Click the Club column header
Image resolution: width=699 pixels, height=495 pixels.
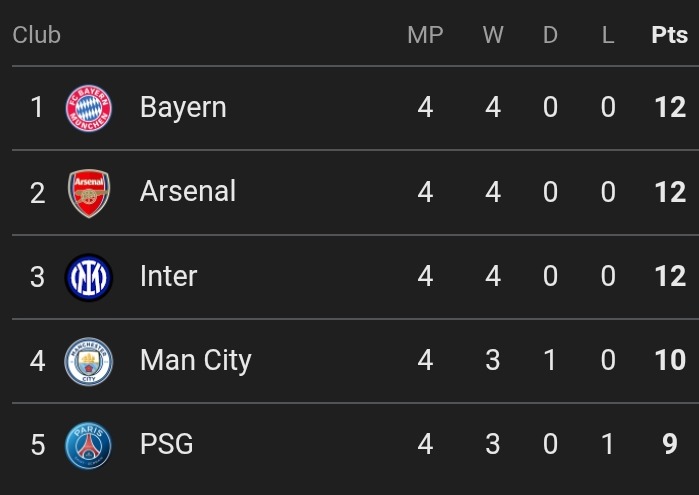pos(37,35)
